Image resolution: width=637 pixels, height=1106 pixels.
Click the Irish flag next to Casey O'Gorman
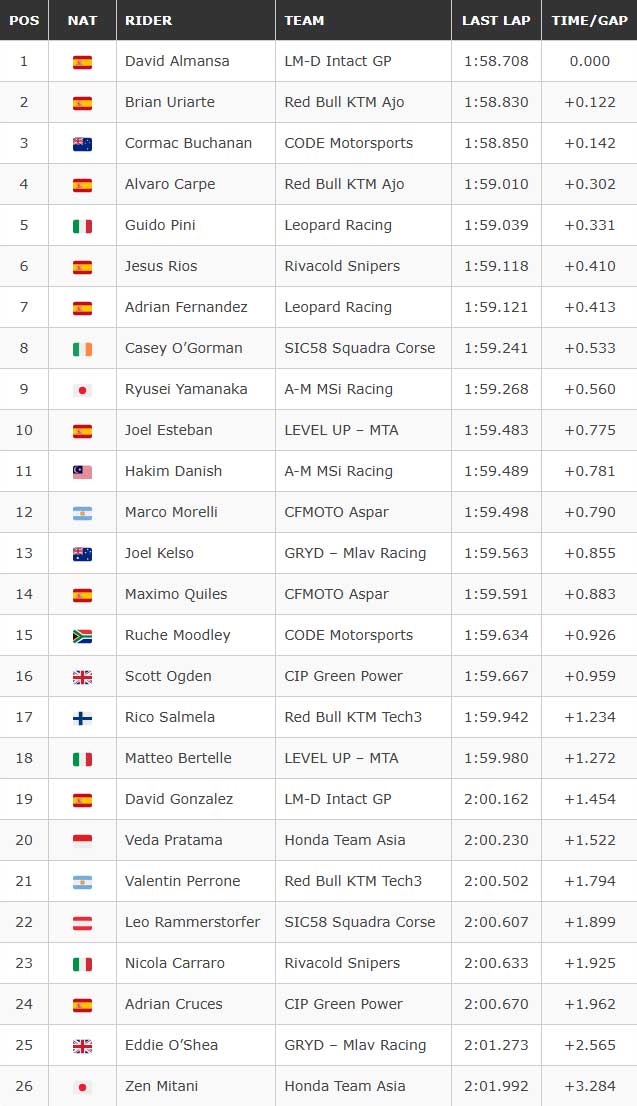tap(82, 349)
